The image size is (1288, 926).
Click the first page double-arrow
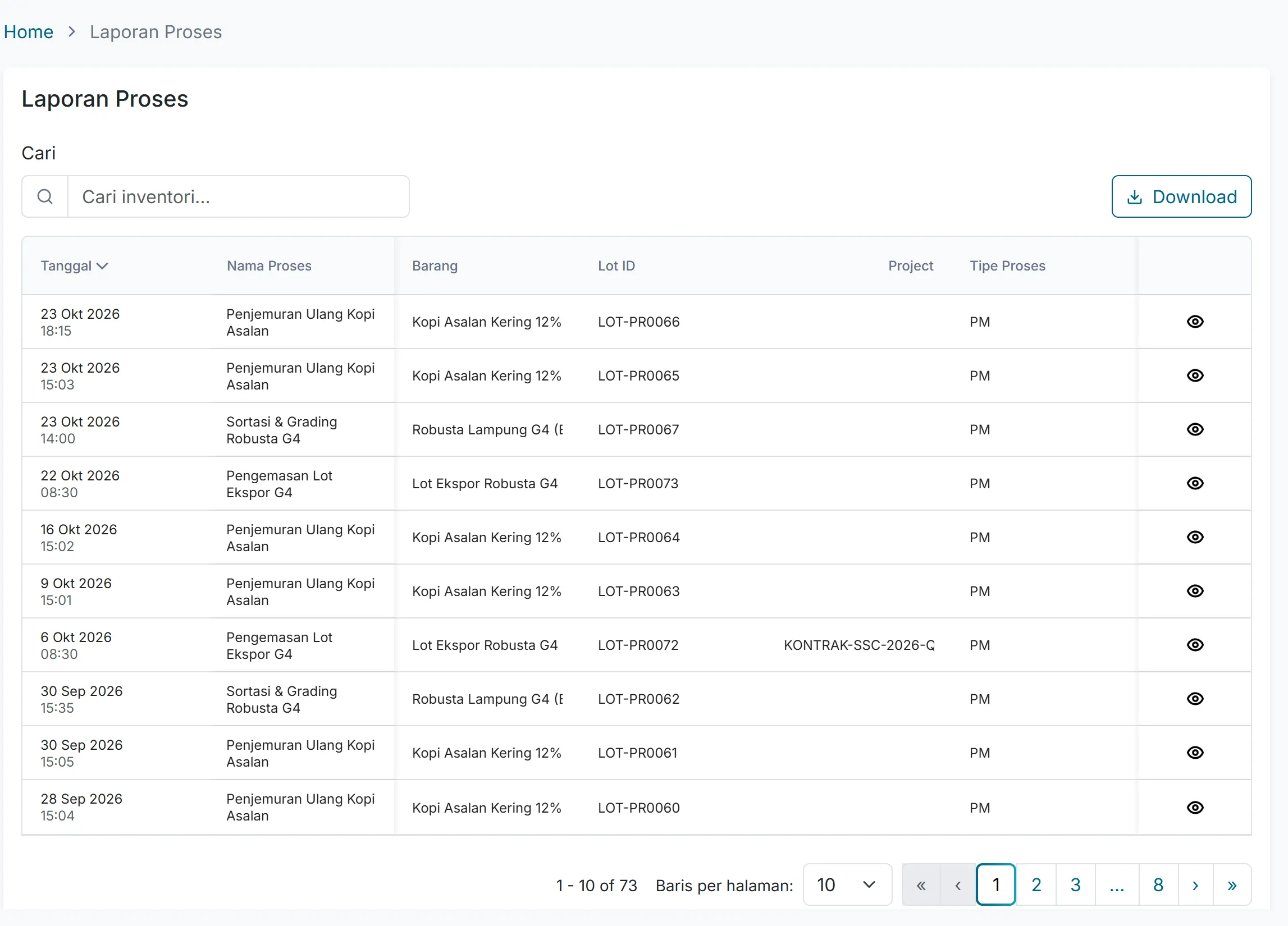click(x=921, y=885)
